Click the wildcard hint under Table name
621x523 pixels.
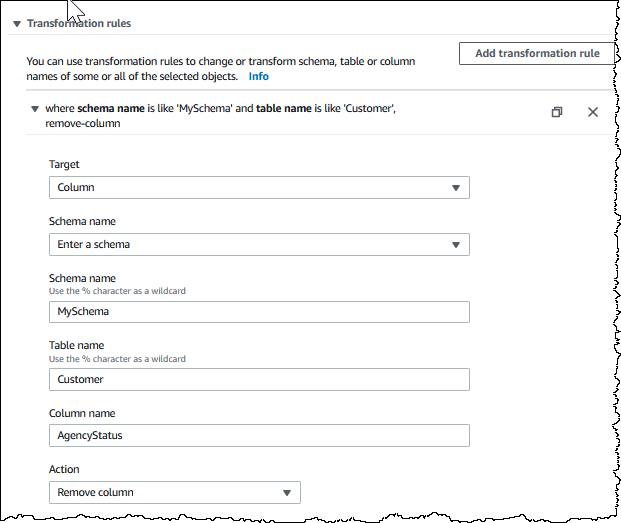[117, 359]
